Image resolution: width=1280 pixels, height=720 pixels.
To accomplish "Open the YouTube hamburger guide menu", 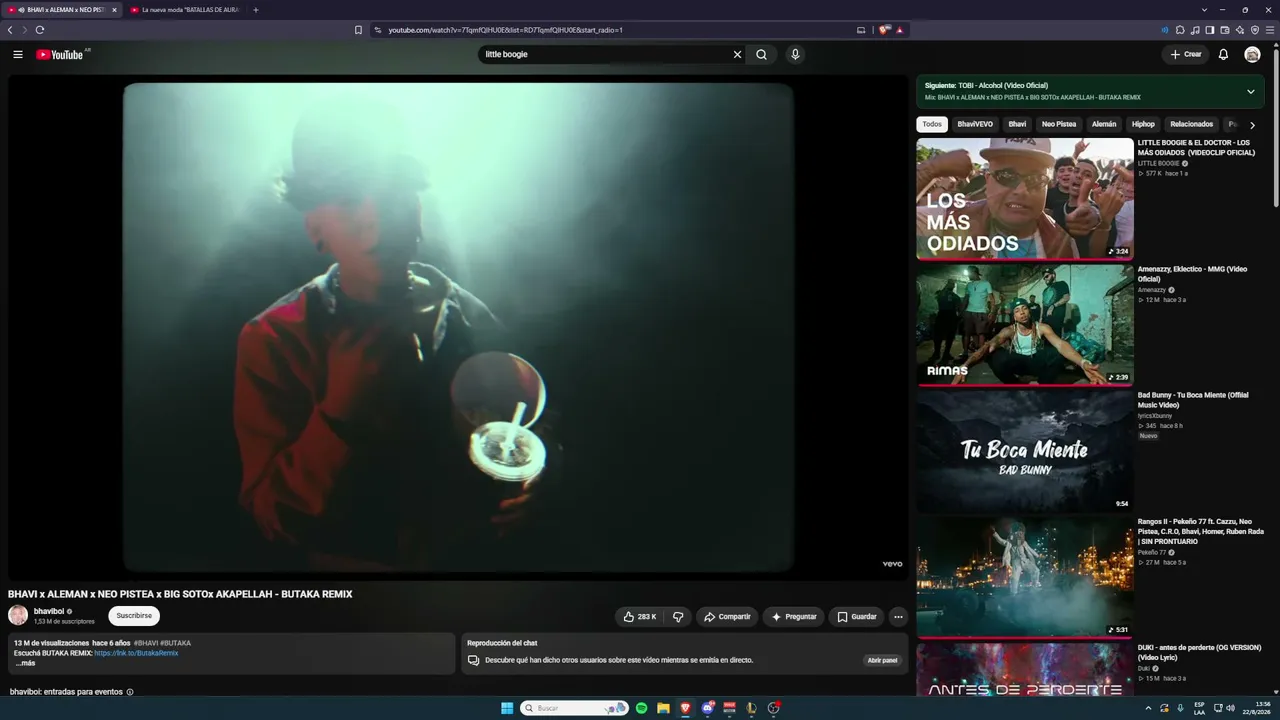I will point(18,55).
